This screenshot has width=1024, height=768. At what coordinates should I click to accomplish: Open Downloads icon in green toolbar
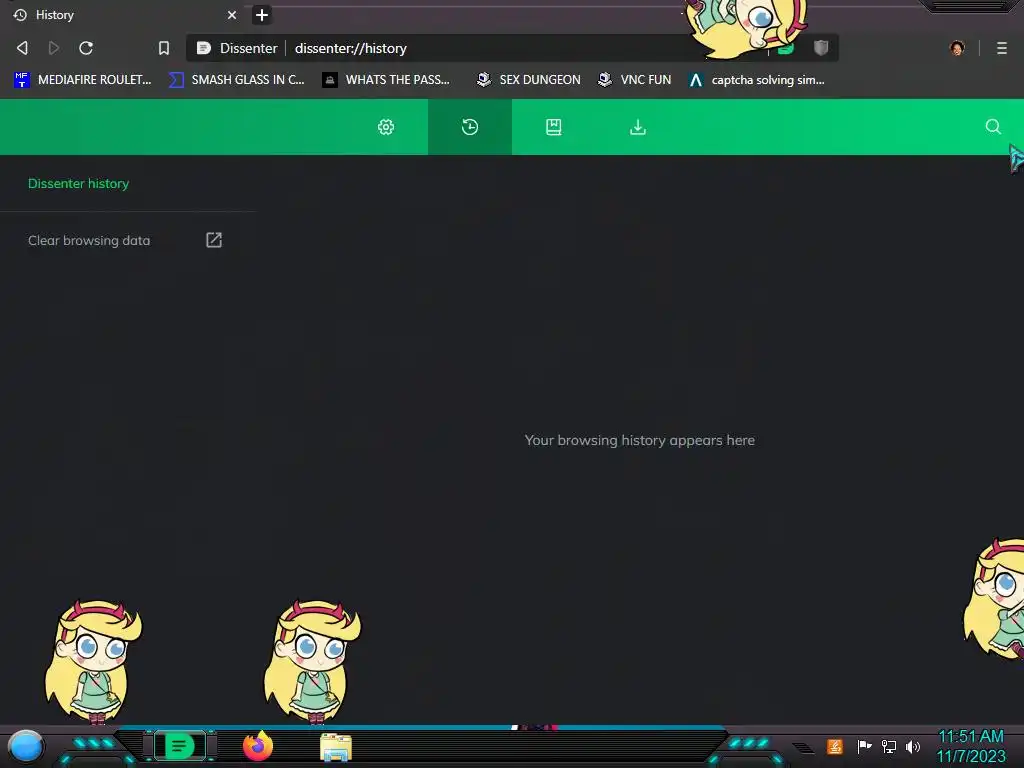pyautogui.click(x=638, y=127)
